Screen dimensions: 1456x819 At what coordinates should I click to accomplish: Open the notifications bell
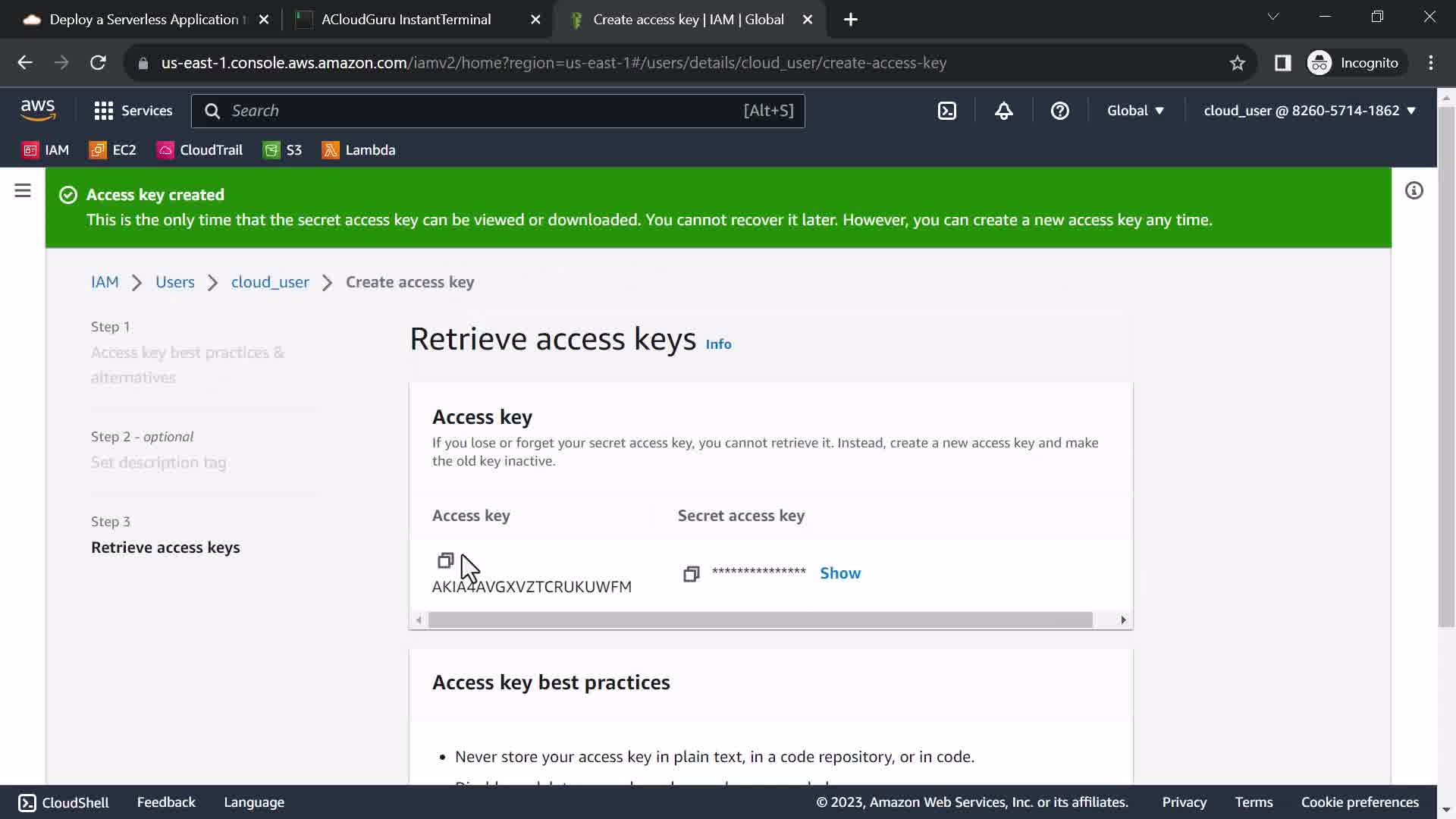pyautogui.click(x=1003, y=111)
